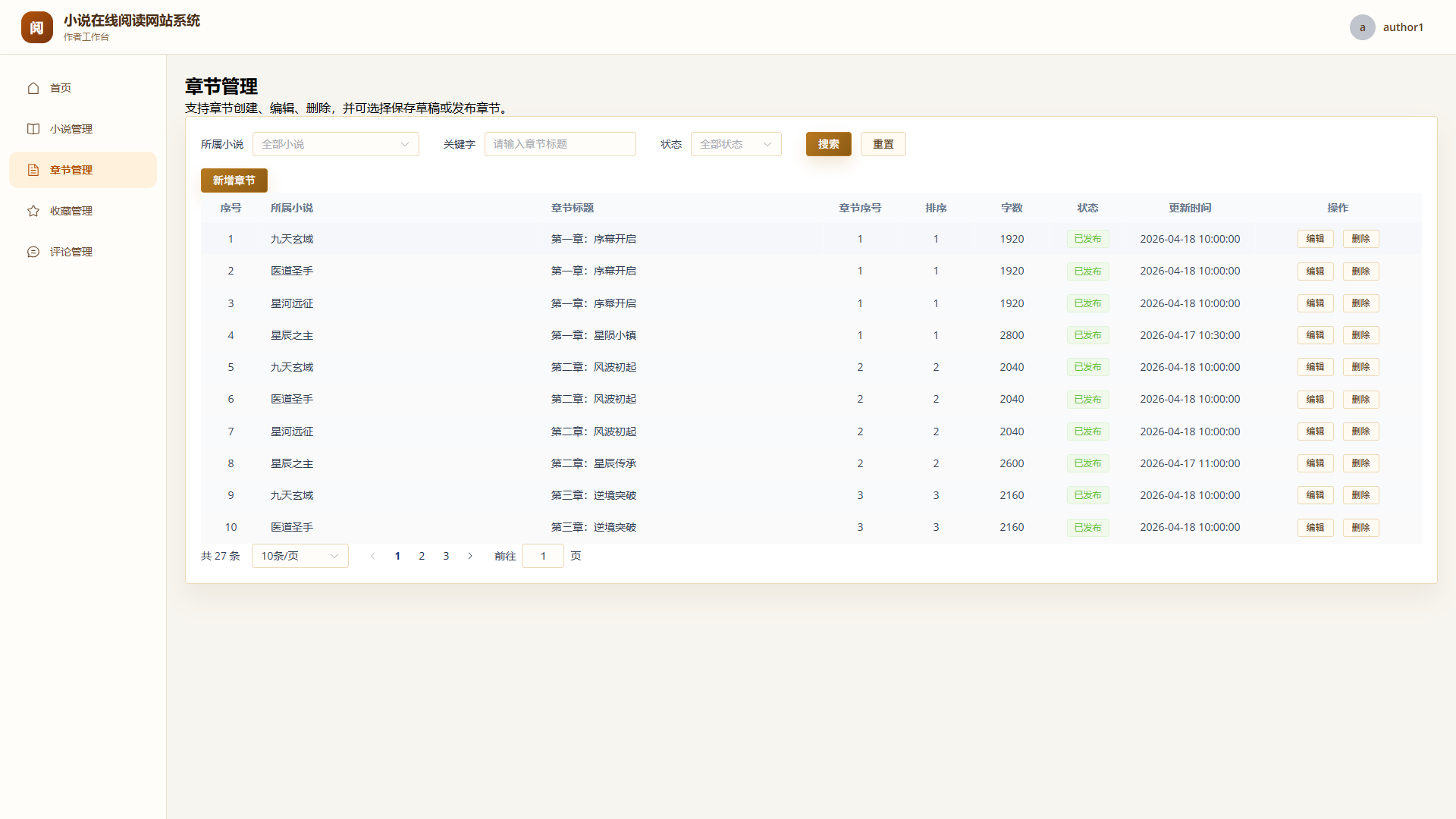Click the 阅 app logo icon

pyautogui.click(x=36, y=27)
